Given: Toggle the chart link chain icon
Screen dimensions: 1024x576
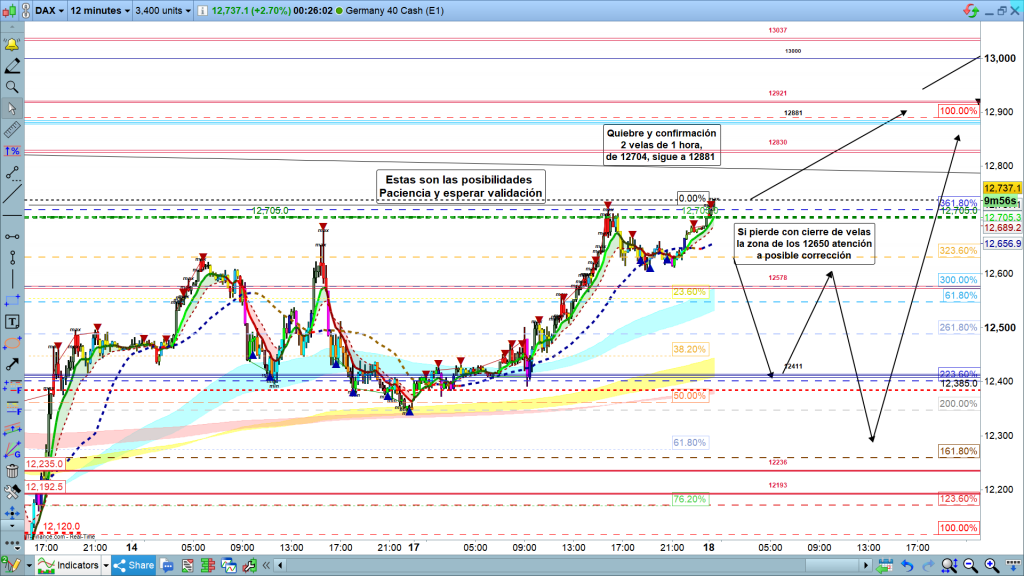Looking at the screenshot, I should pyautogui.click(x=27, y=11).
